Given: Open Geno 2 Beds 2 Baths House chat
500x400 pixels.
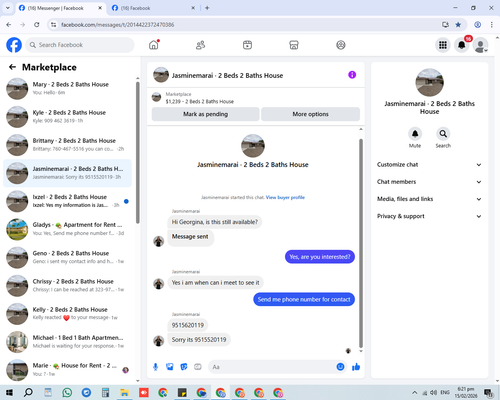Looking at the screenshot, I should 67,258.
